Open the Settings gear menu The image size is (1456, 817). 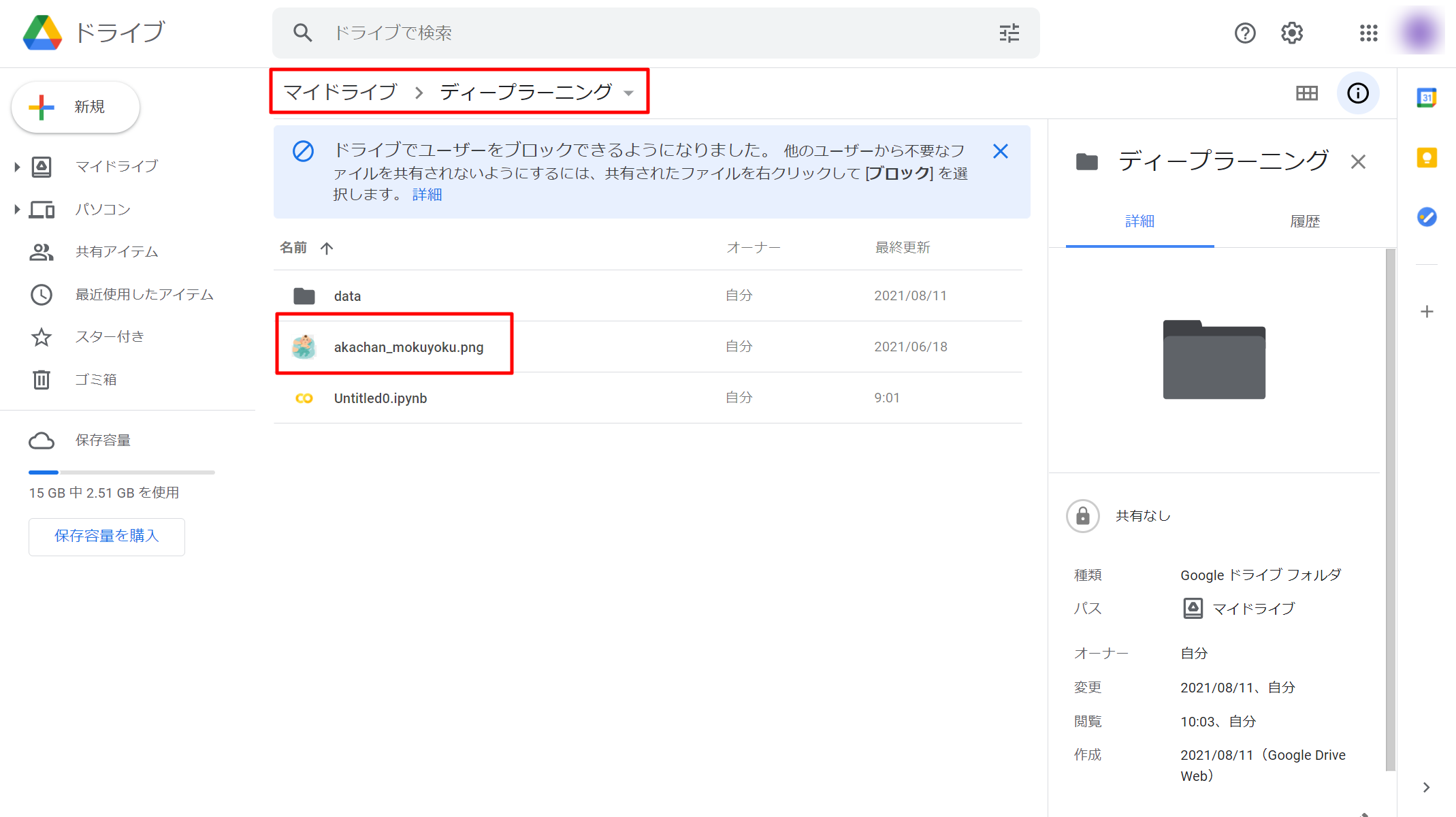pyautogui.click(x=1291, y=33)
